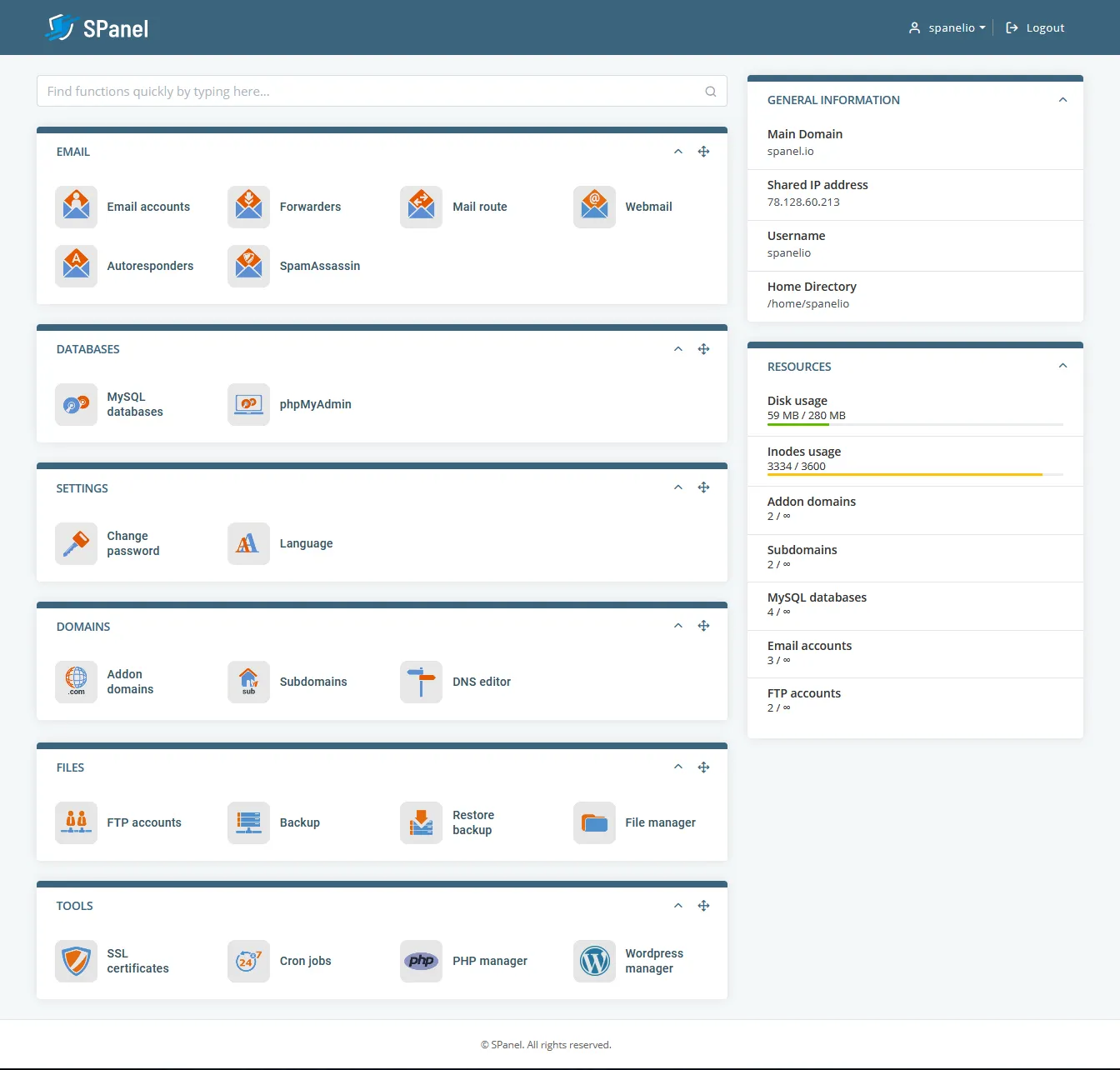This screenshot has width=1120, height=1070.
Task: Collapse the EMAIL section
Action: tap(677, 152)
